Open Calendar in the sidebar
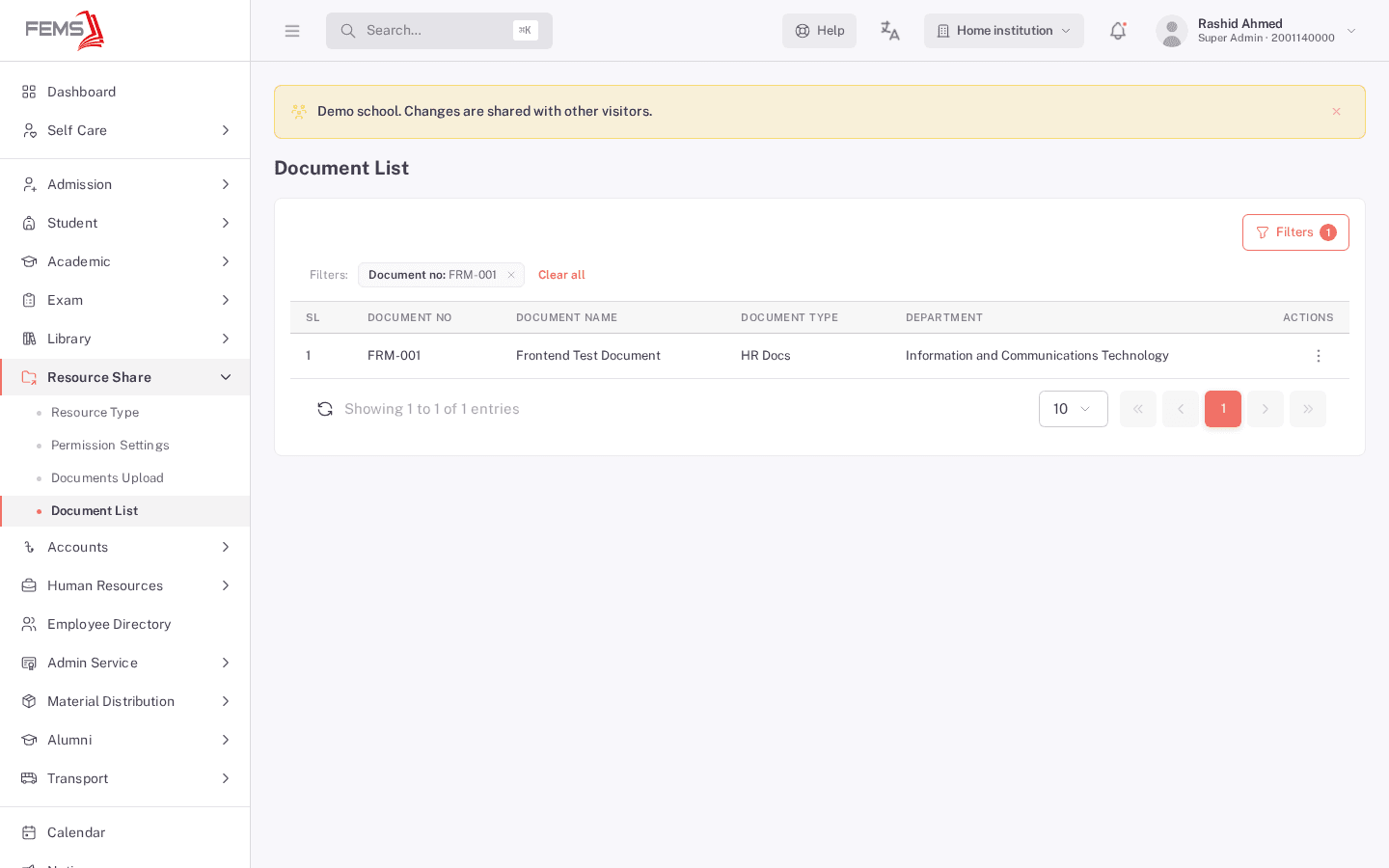 click(x=125, y=832)
